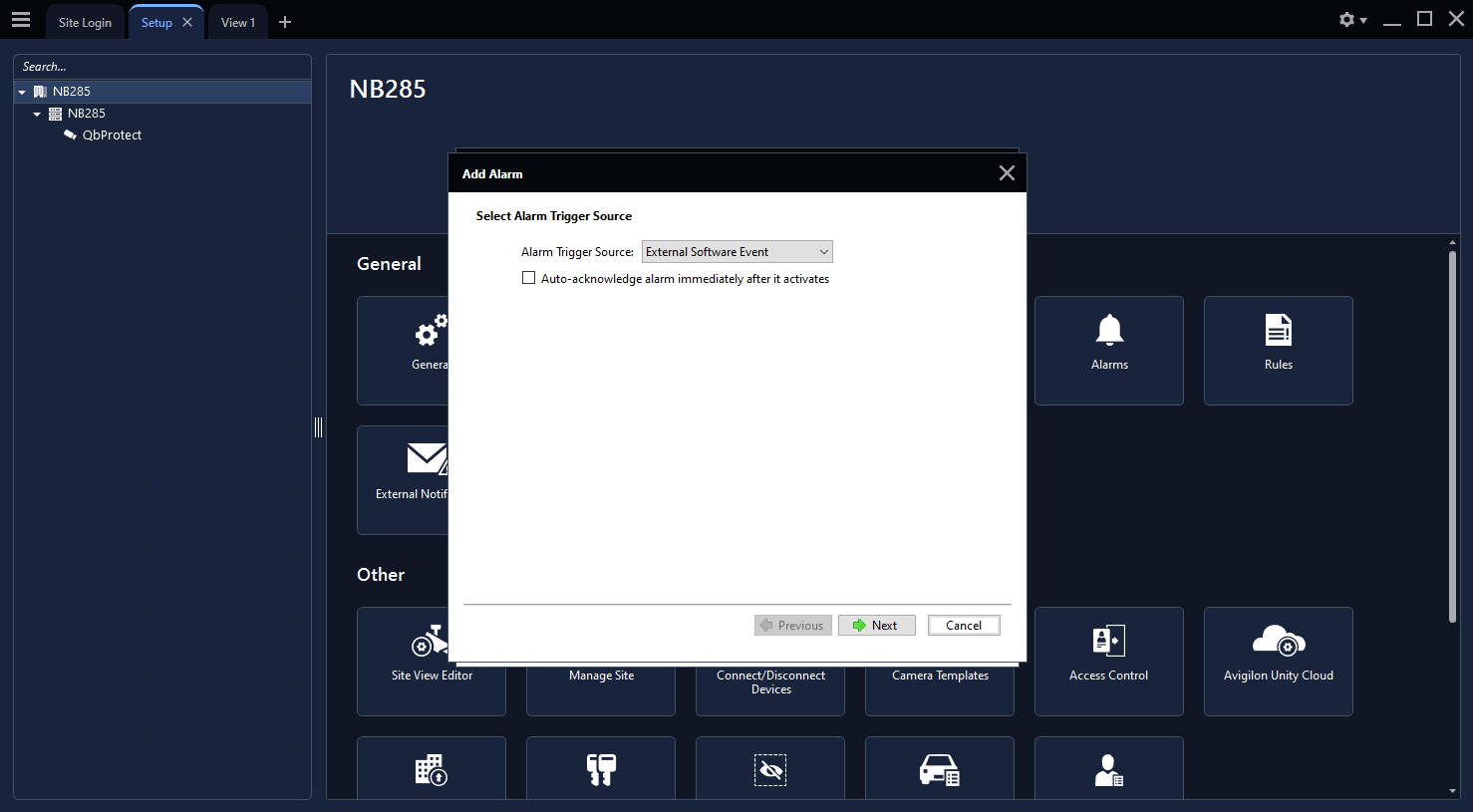1473x812 pixels.
Task: Enable auto-acknowledge alarm checkbox
Action: (x=529, y=279)
